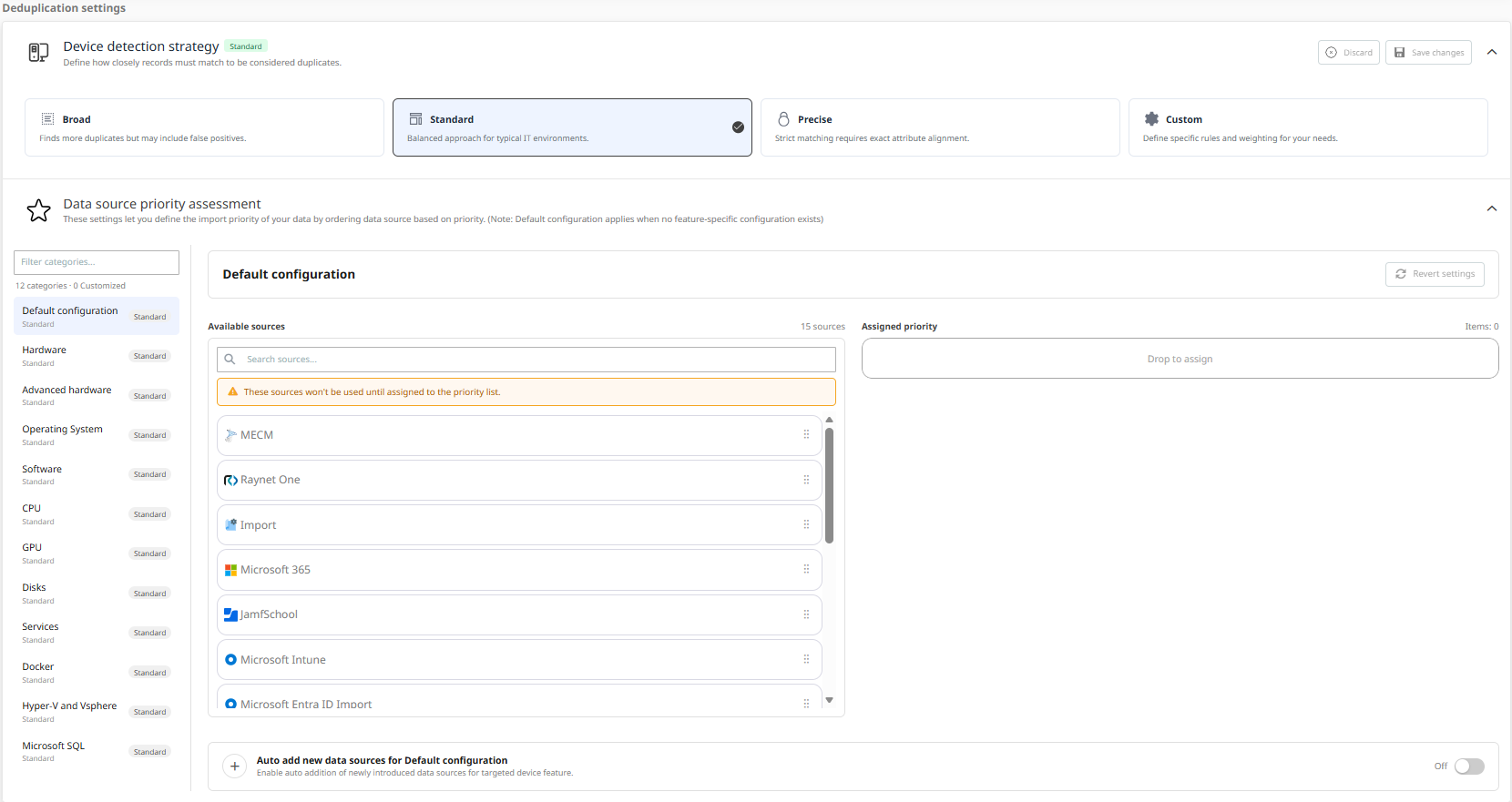The width and height of the screenshot is (1512, 802).
Task: Open the Advanced hardware category
Action: pyautogui.click(x=97, y=395)
